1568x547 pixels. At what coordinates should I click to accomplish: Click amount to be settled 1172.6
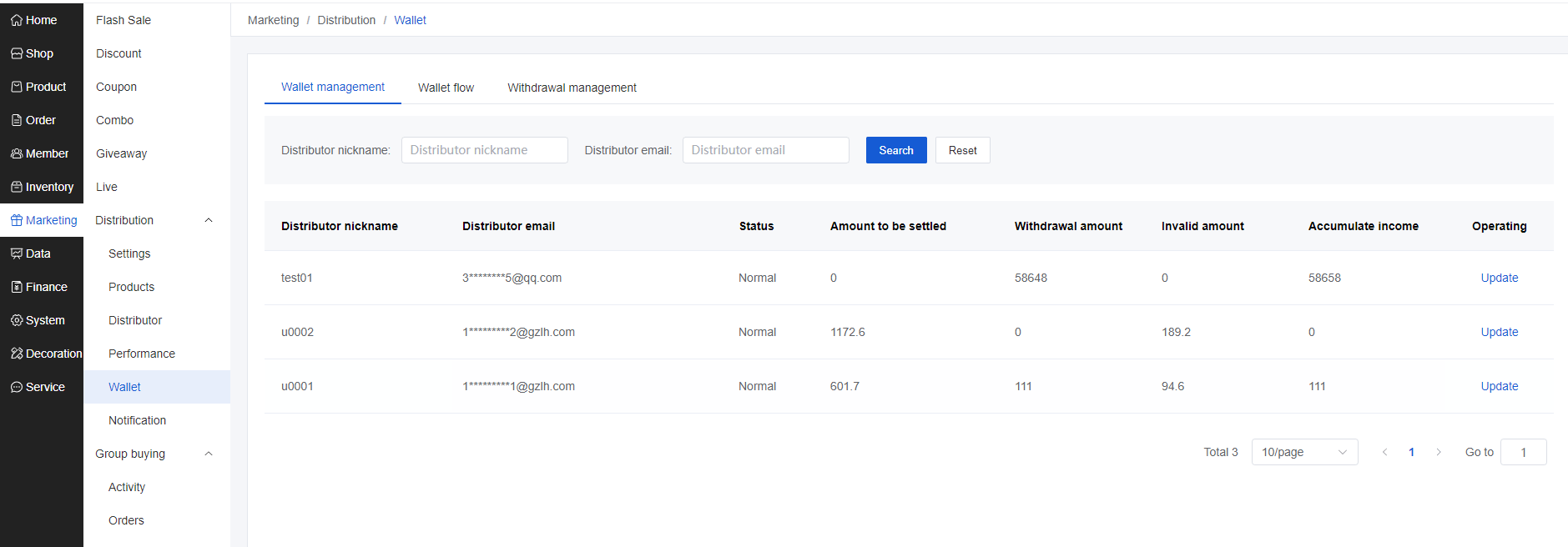(x=847, y=332)
